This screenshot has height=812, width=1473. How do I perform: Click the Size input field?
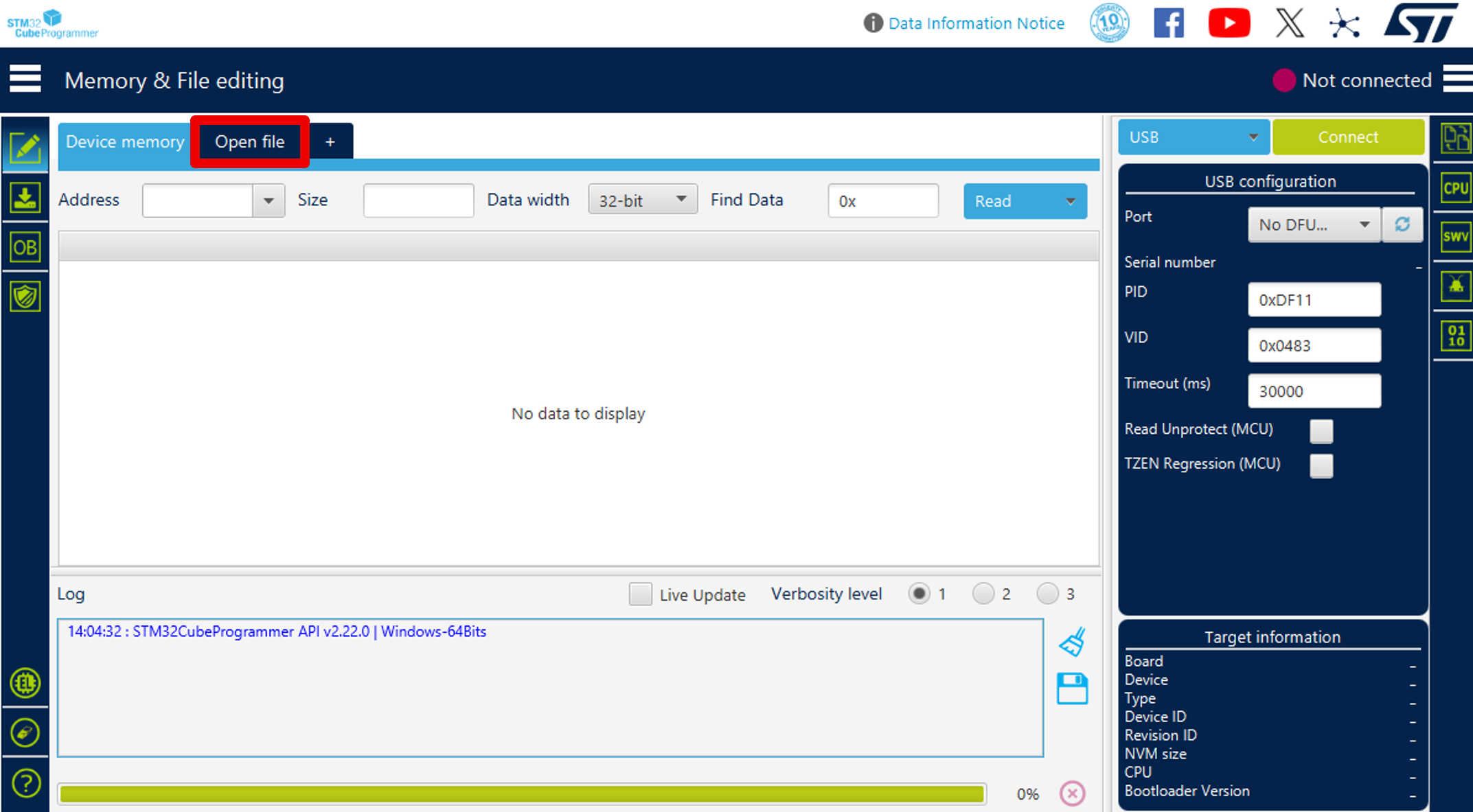click(418, 200)
